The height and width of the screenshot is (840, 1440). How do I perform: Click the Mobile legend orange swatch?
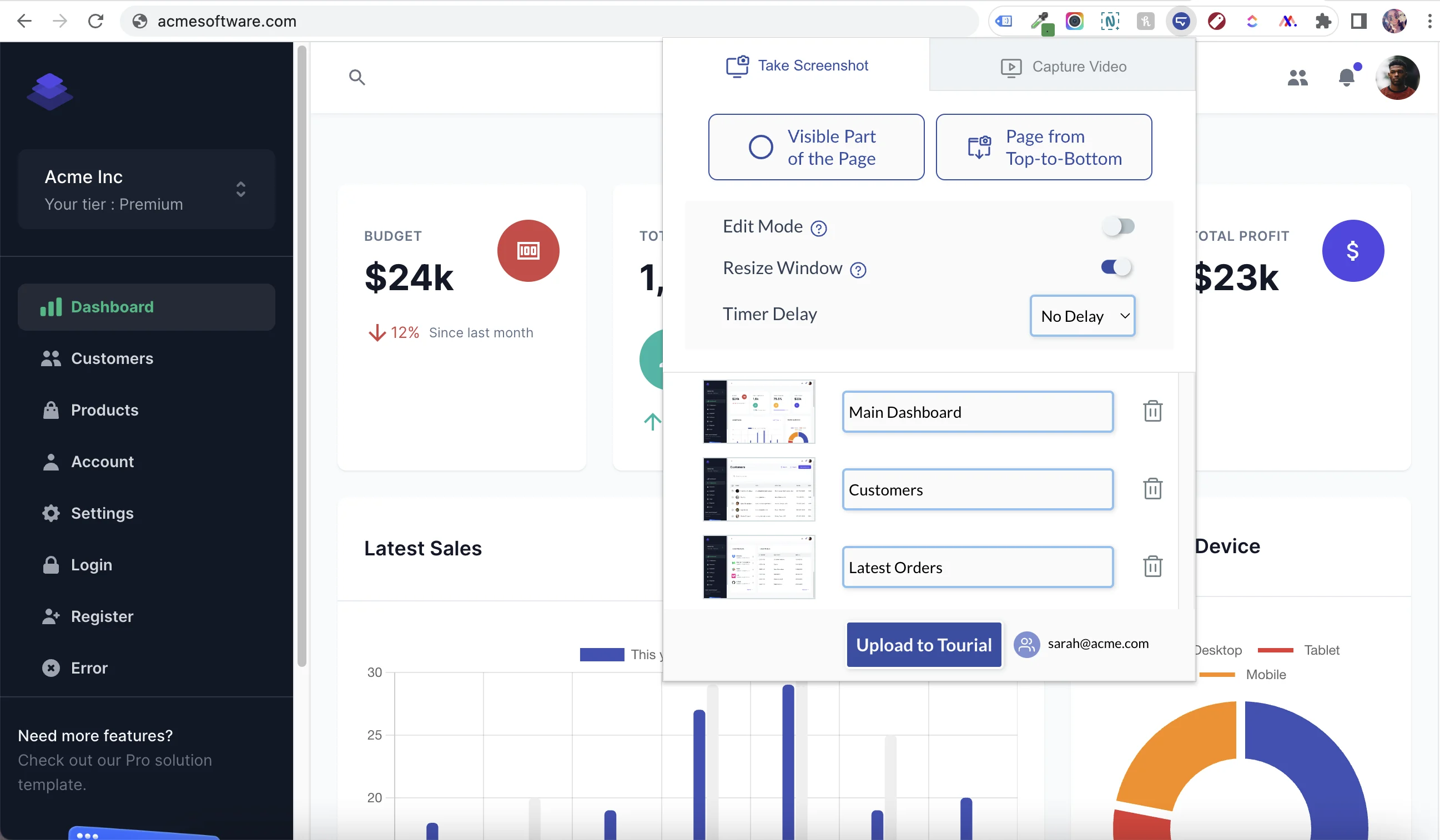[1217, 675]
